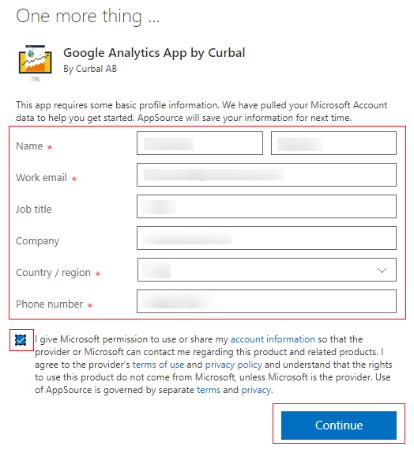The width and height of the screenshot is (414, 450).
Task: Open the Country / region dropdown
Action: tap(267, 270)
